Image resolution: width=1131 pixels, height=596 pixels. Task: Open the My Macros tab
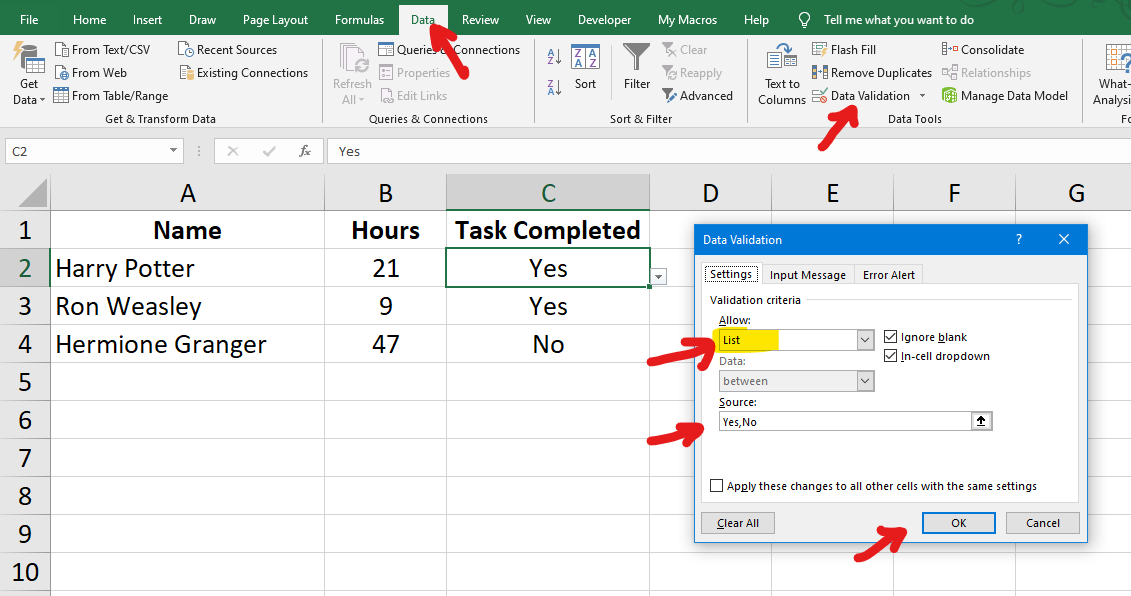(687, 19)
